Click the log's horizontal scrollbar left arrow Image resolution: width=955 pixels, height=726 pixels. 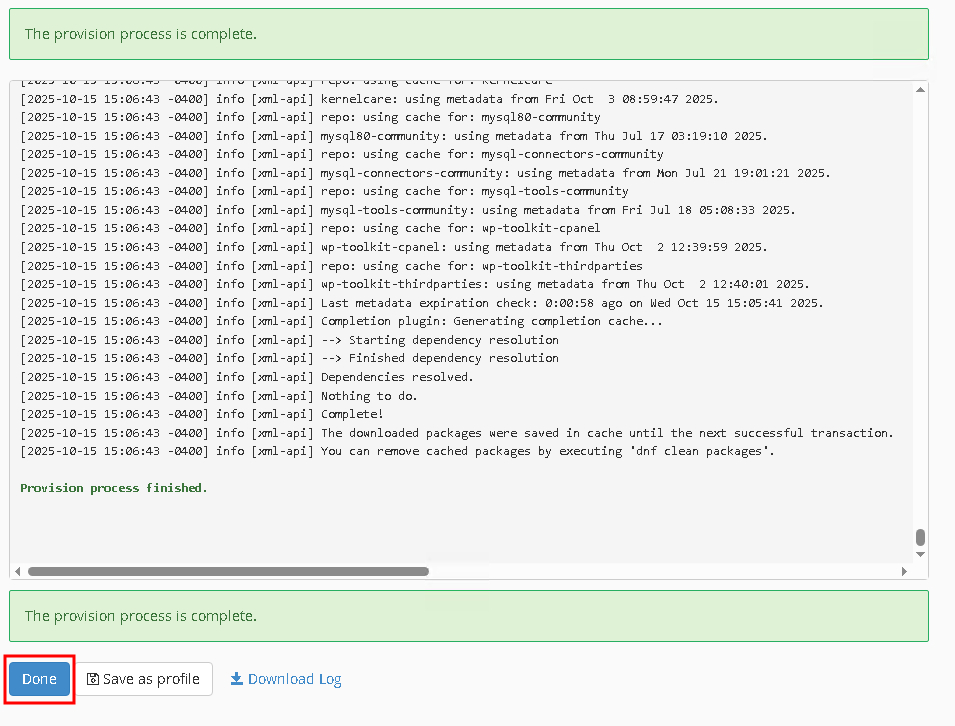(x=18, y=571)
